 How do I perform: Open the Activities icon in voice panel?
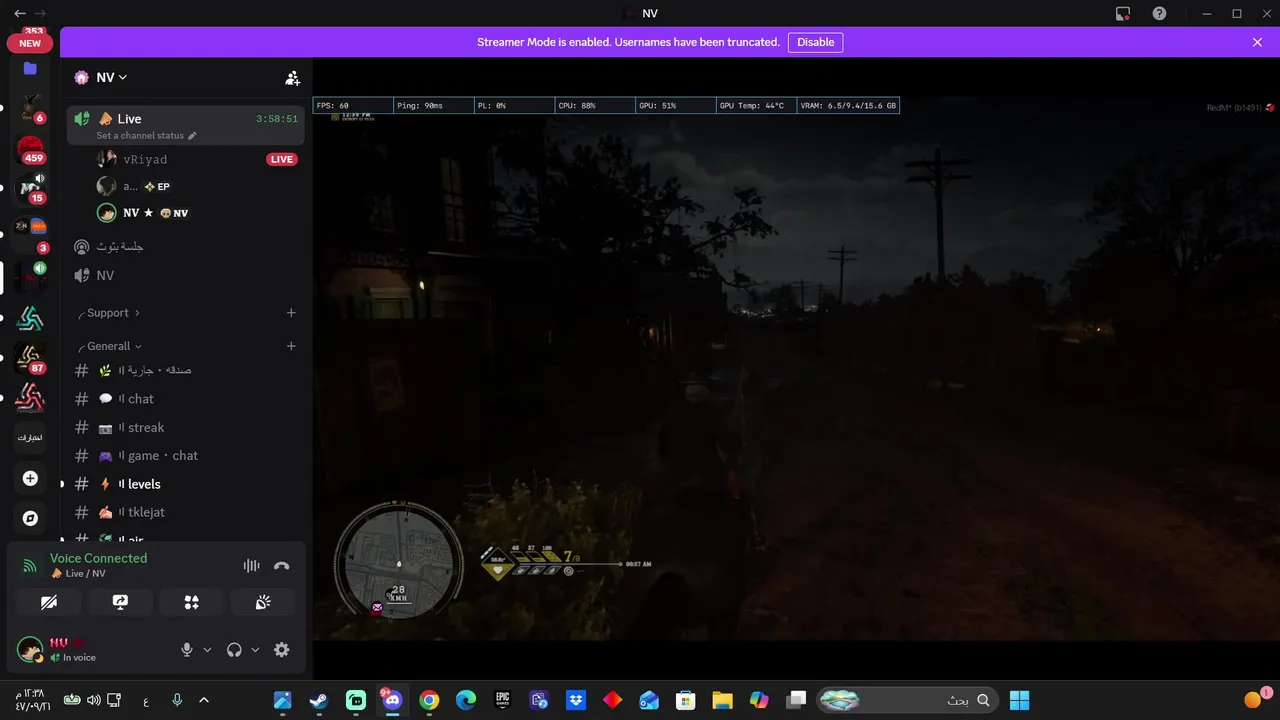point(191,602)
